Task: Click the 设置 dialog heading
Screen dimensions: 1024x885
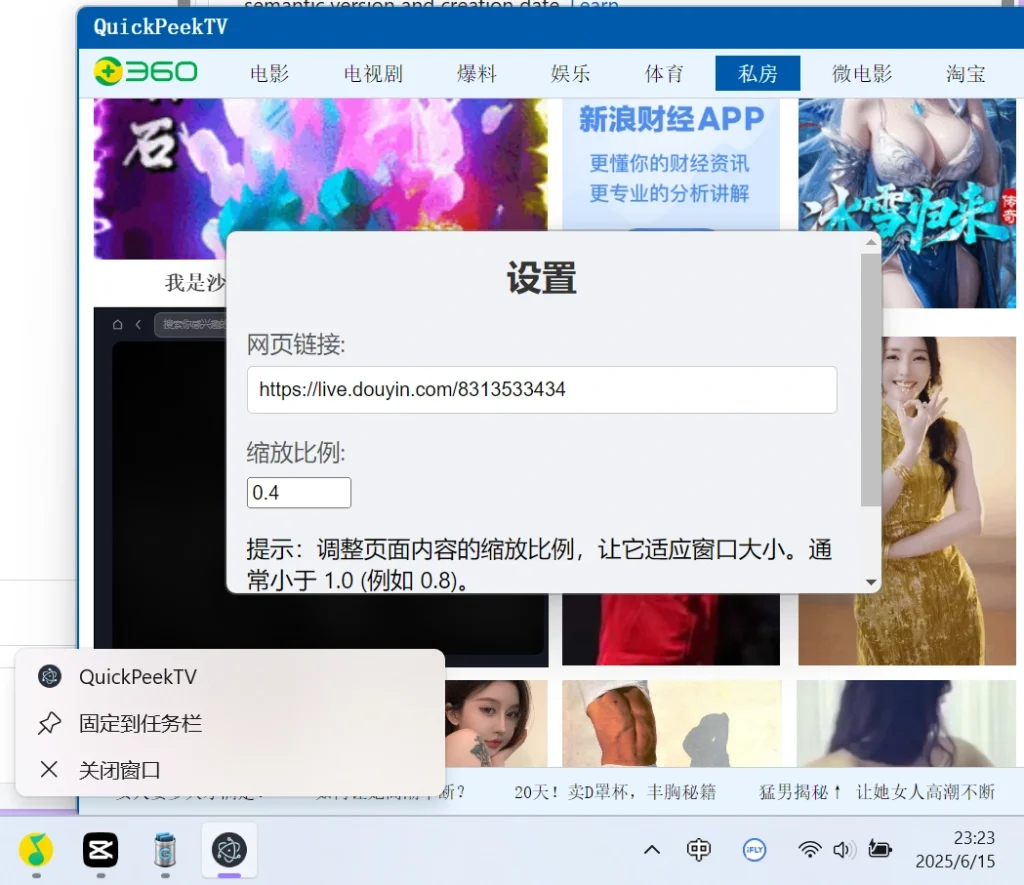Action: tap(542, 278)
